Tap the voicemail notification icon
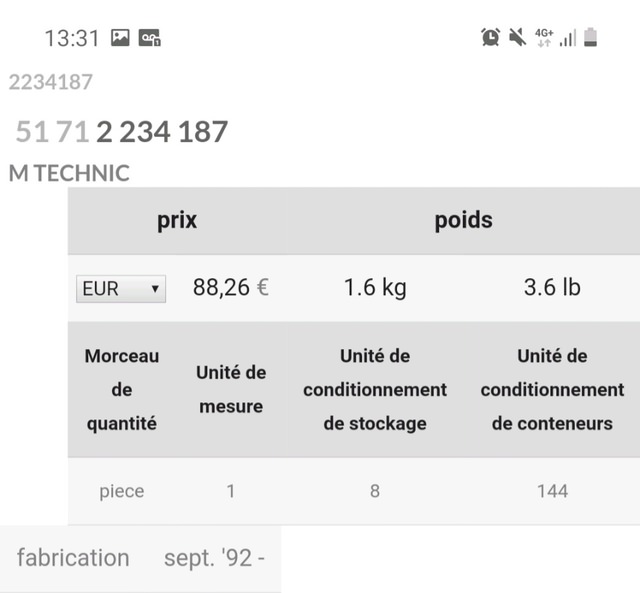640x593 pixels. click(x=149, y=38)
